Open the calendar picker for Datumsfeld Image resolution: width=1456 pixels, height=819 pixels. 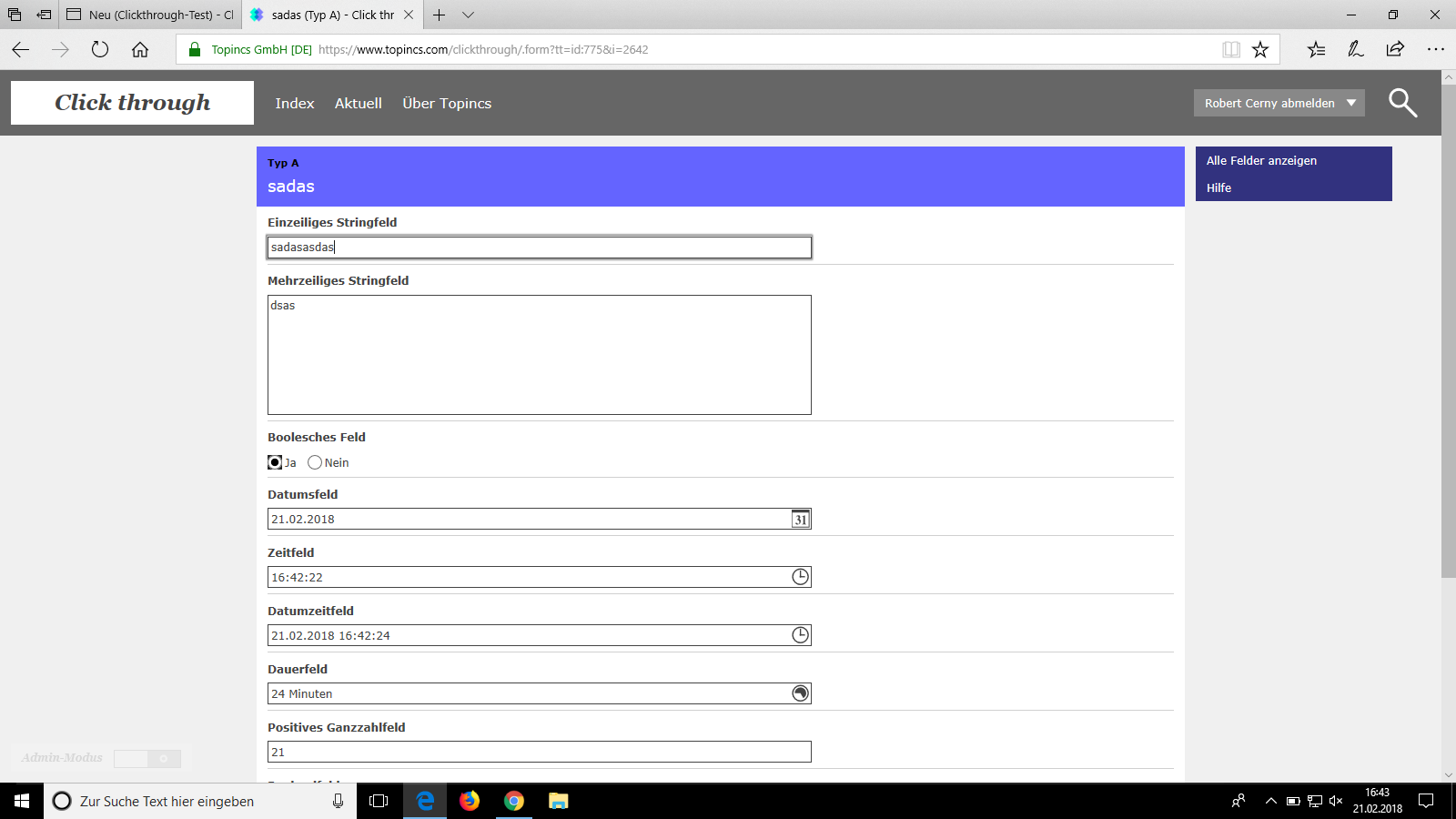pos(800,520)
